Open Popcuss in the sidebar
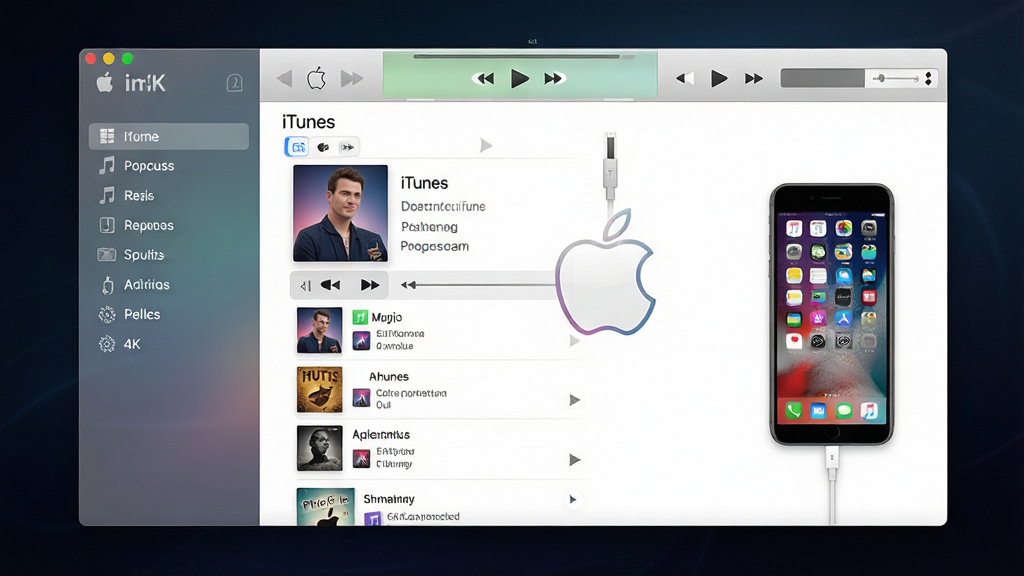 tap(149, 166)
